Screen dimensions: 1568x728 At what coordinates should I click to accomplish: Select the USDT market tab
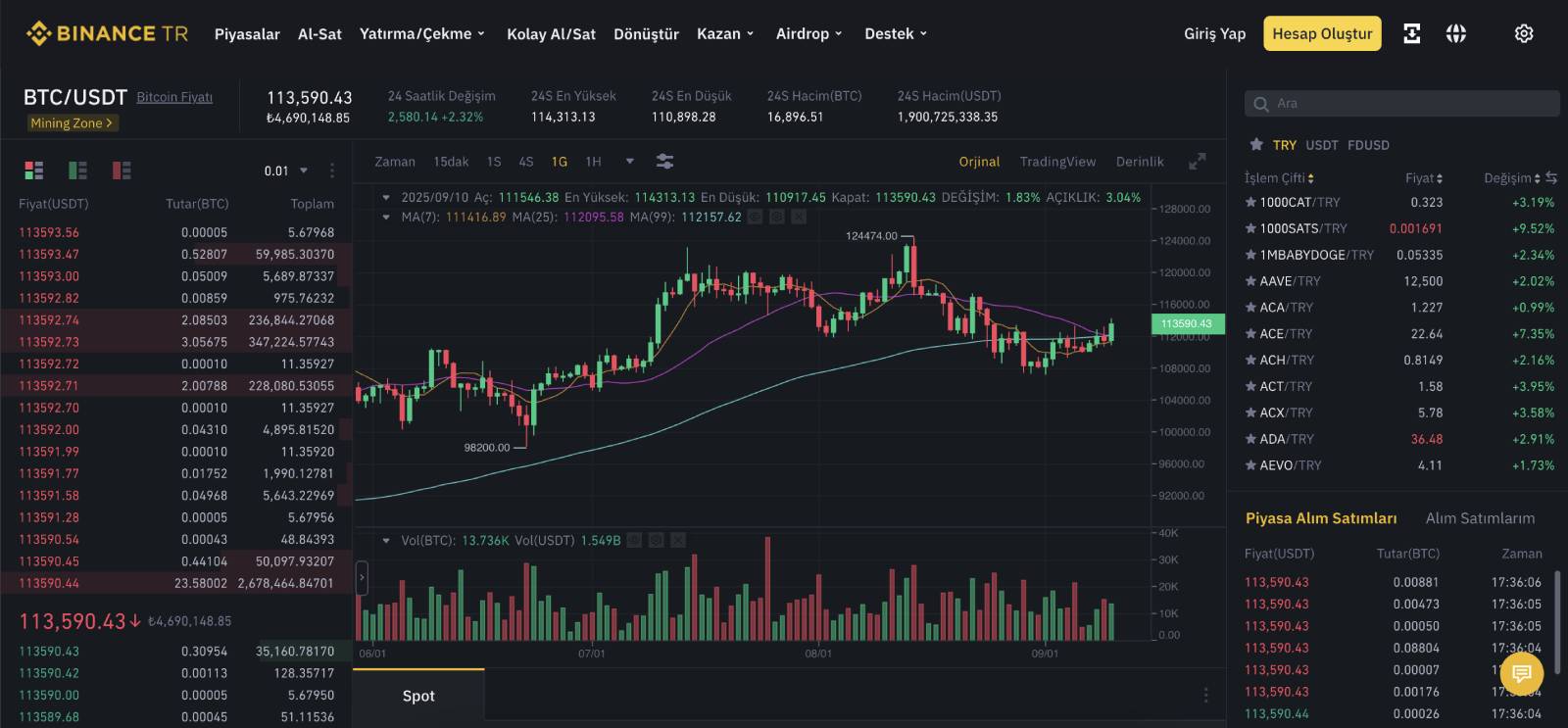click(x=1322, y=145)
